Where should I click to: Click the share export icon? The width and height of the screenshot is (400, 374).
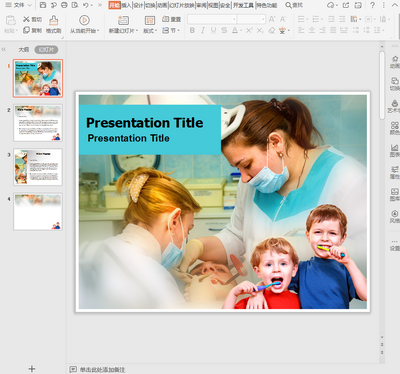click(x=346, y=5)
